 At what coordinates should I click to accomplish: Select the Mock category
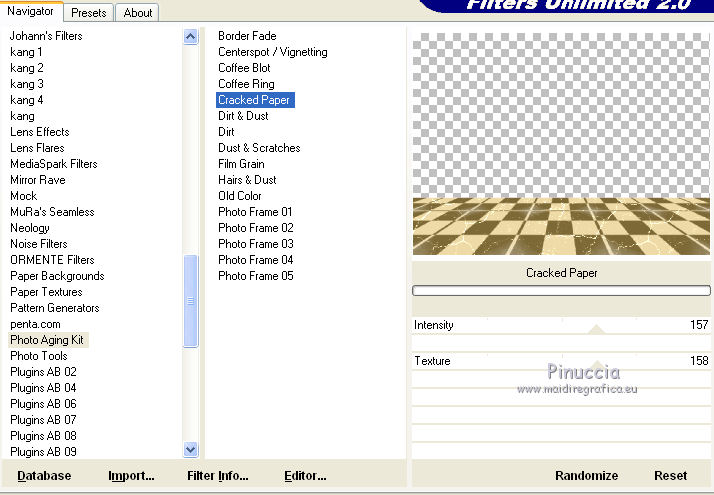[x=24, y=196]
